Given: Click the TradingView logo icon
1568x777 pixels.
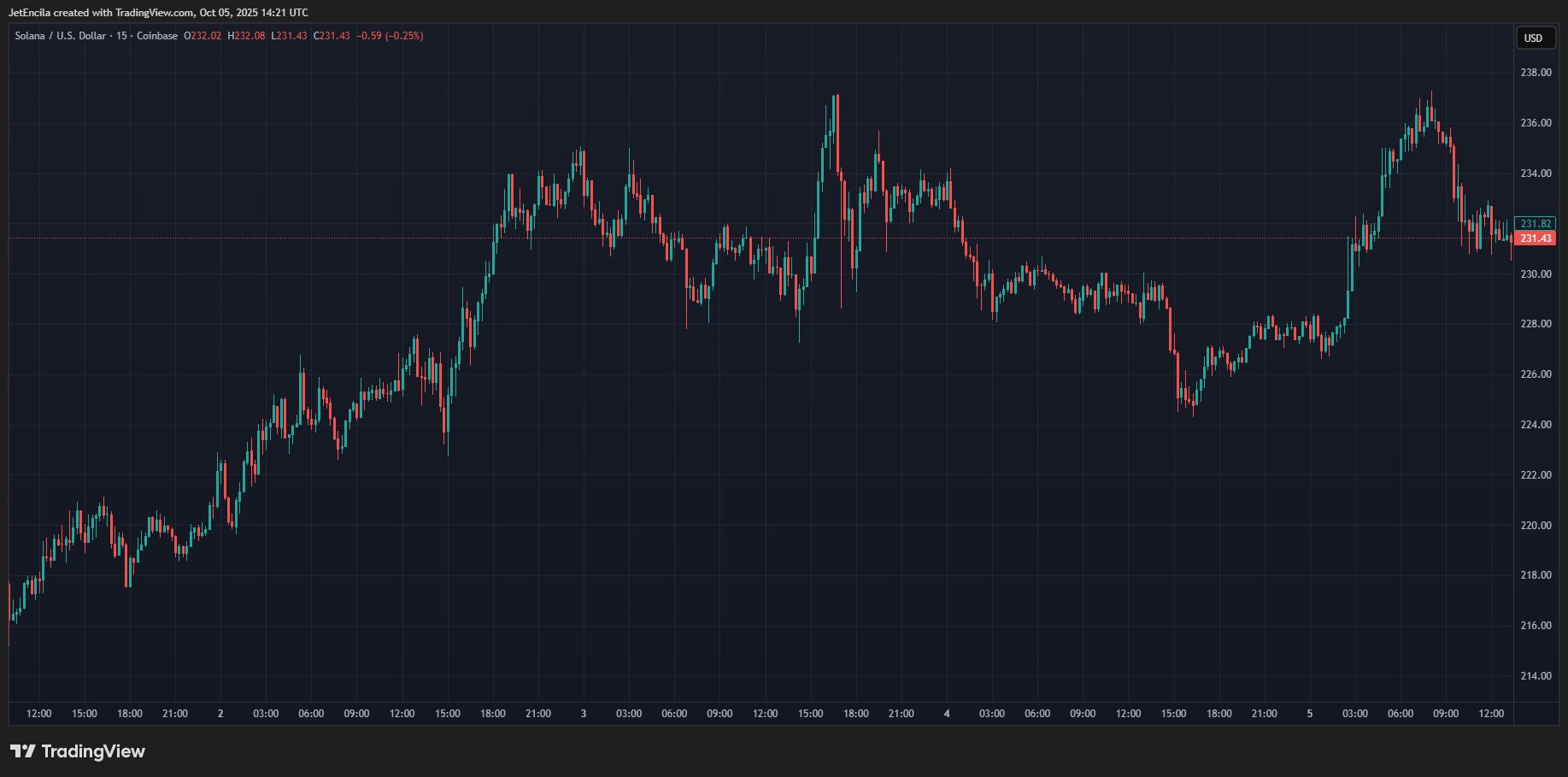Looking at the screenshot, I should 22,751.
